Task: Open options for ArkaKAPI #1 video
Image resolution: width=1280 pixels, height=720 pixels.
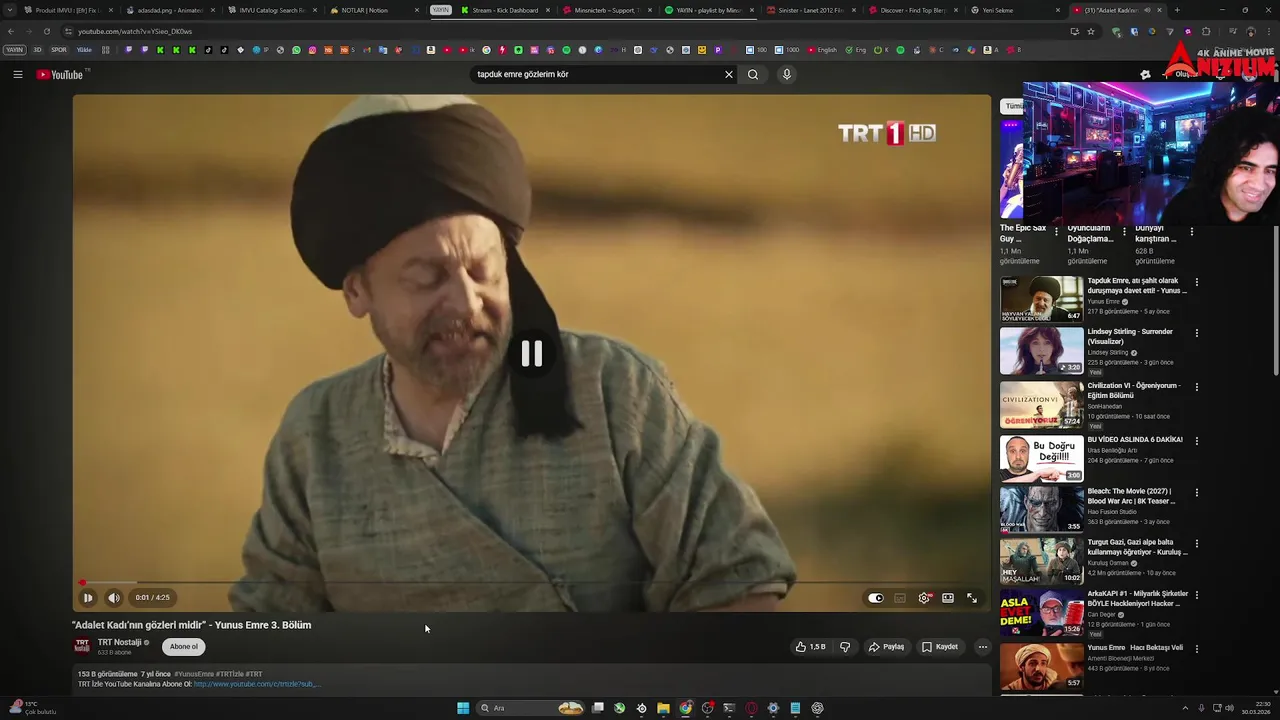Action: click(x=1196, y=596)
